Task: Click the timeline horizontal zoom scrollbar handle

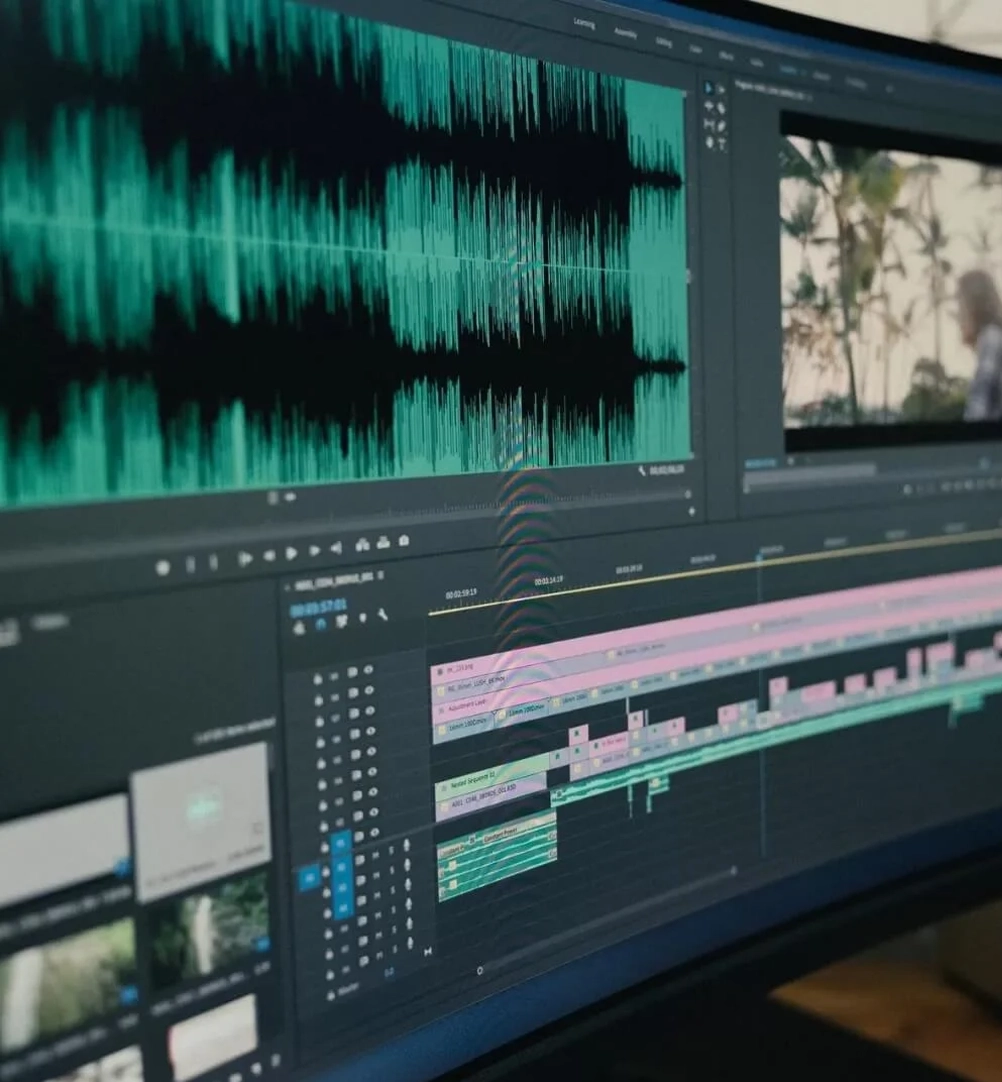Action: coord(480,970)
